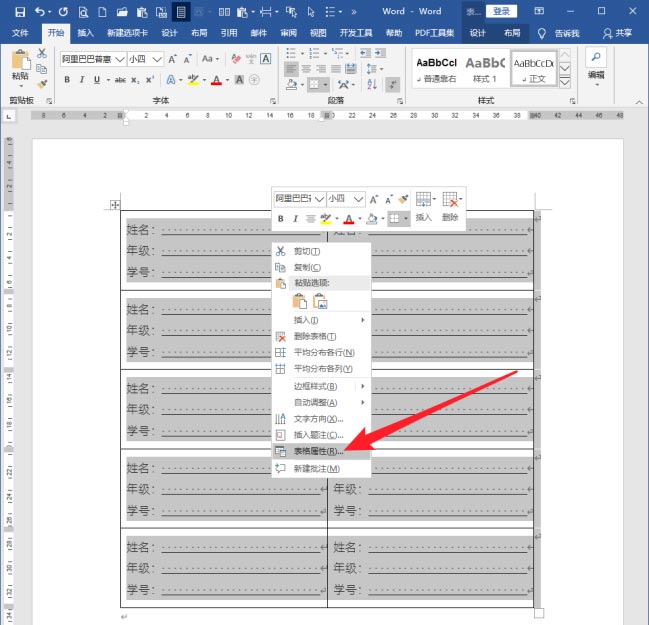The image size is (649, 625).
Task: Expand the styles gallery More arrow
Action: pyautogui.click(x=565, y=83)
